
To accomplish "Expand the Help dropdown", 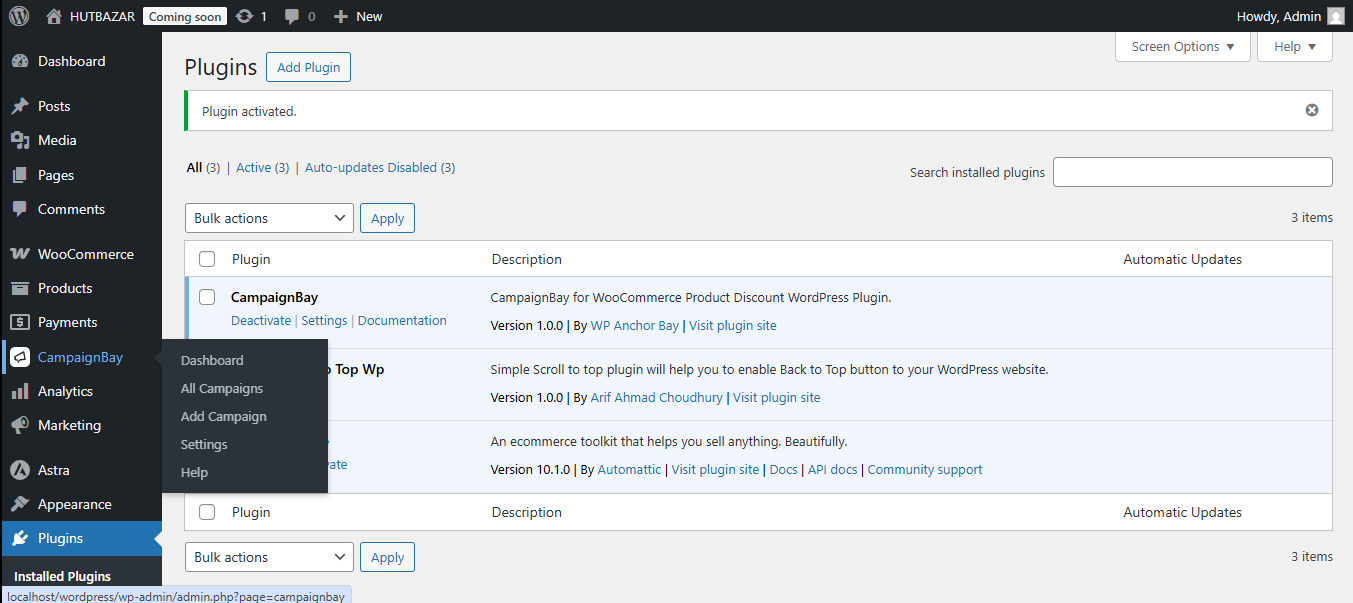I will coord(1294,46).
